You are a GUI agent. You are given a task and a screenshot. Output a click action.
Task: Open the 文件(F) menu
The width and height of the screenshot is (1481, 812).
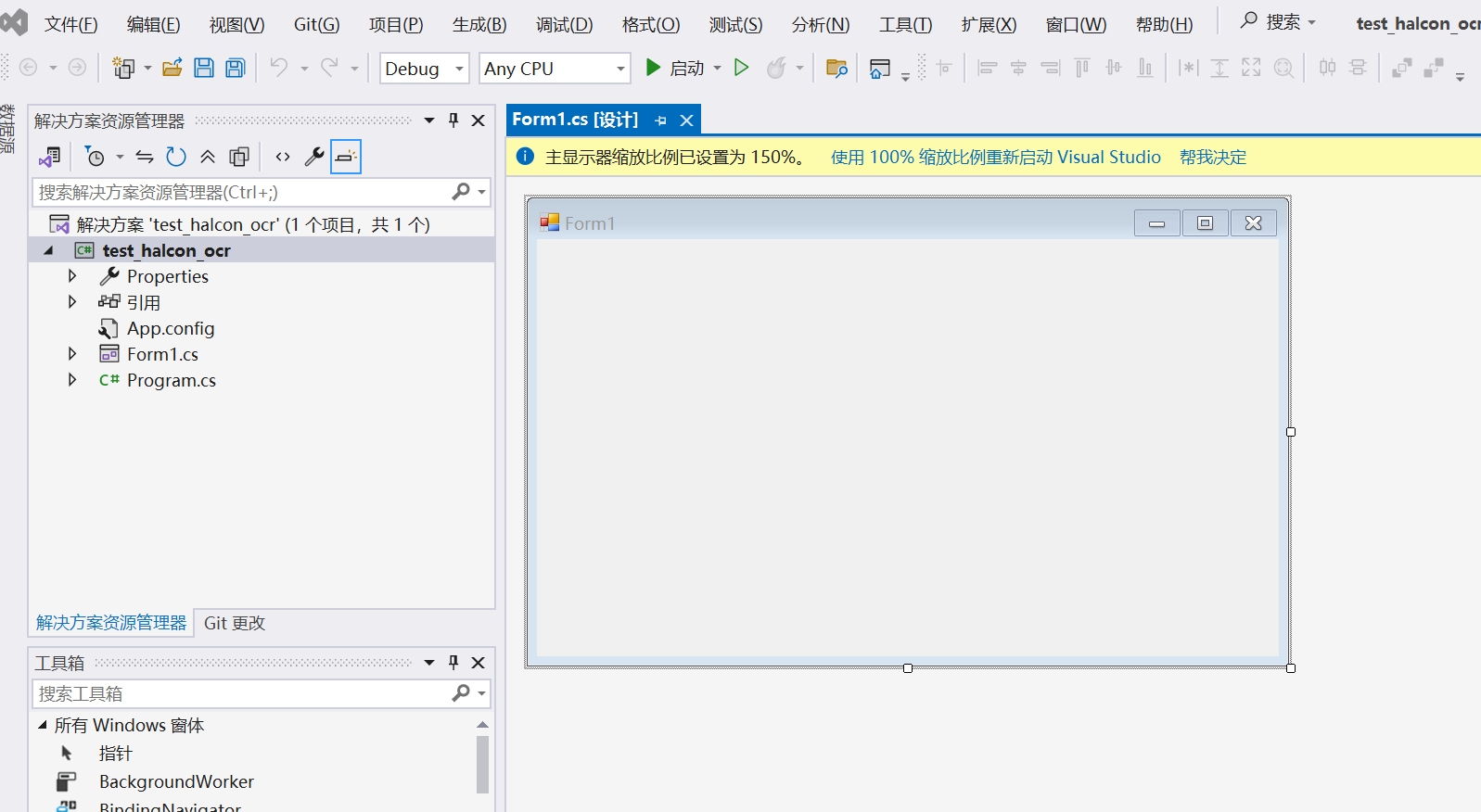(70, 25)
